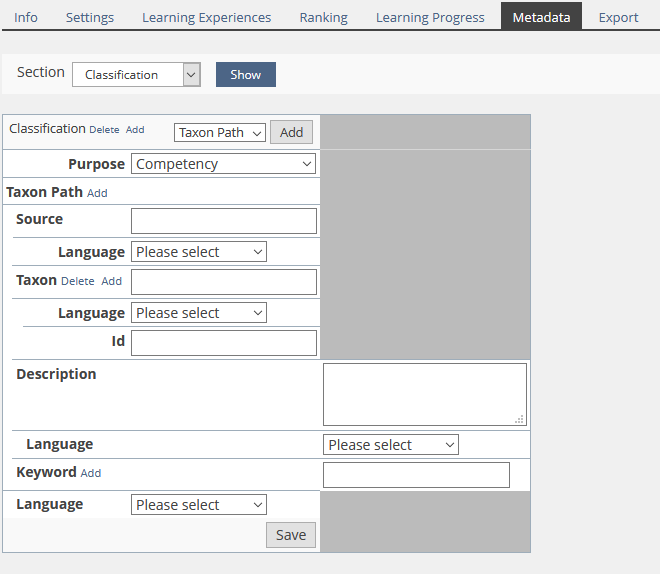Click into the Taxon text field
Image resolution: width=660 pixels, height=574 pixels.
pyautogui.click(x=224, y=282)
